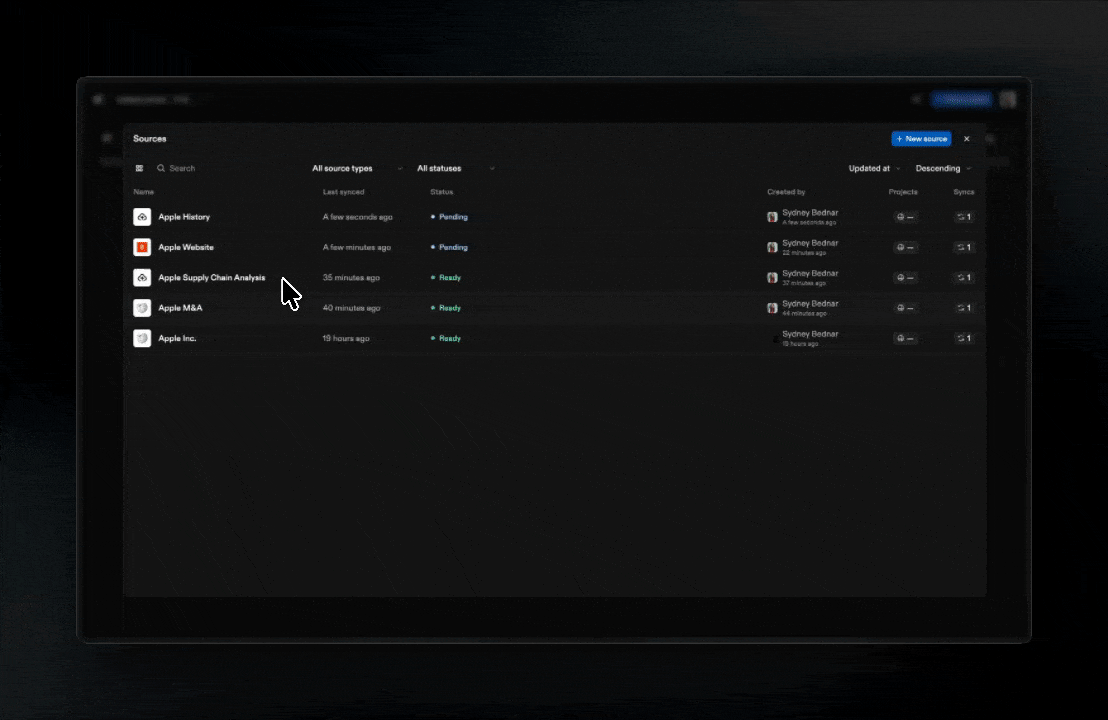This screenshot has width=1108, height=720.
Task: Open projects chip for Apple Website
Action: coord(905,247)
